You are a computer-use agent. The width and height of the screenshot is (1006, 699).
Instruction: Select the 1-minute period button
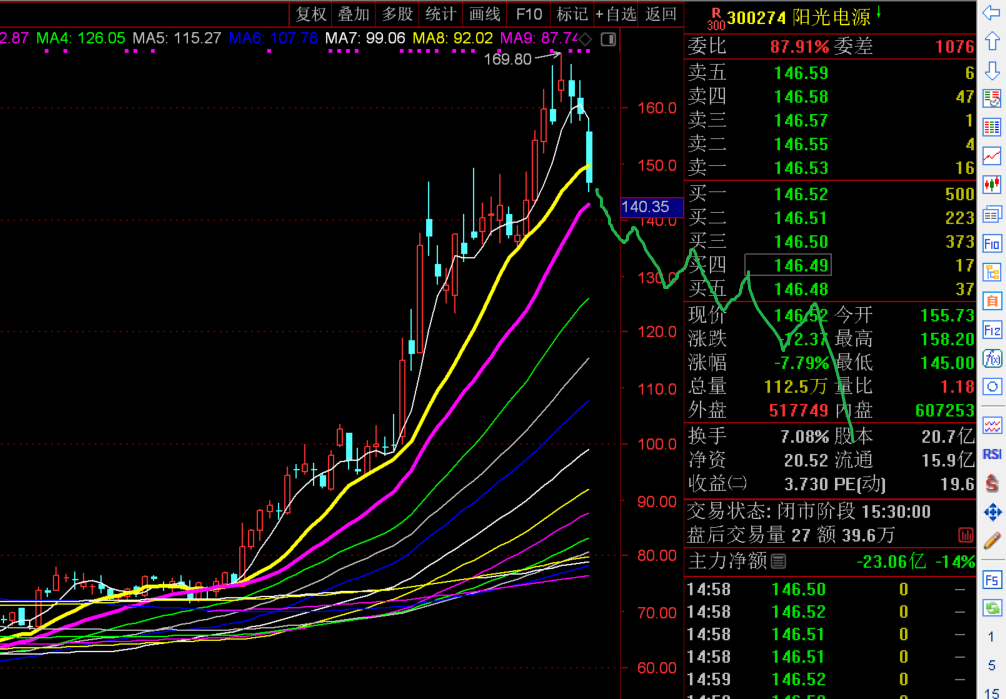[992, 637]
